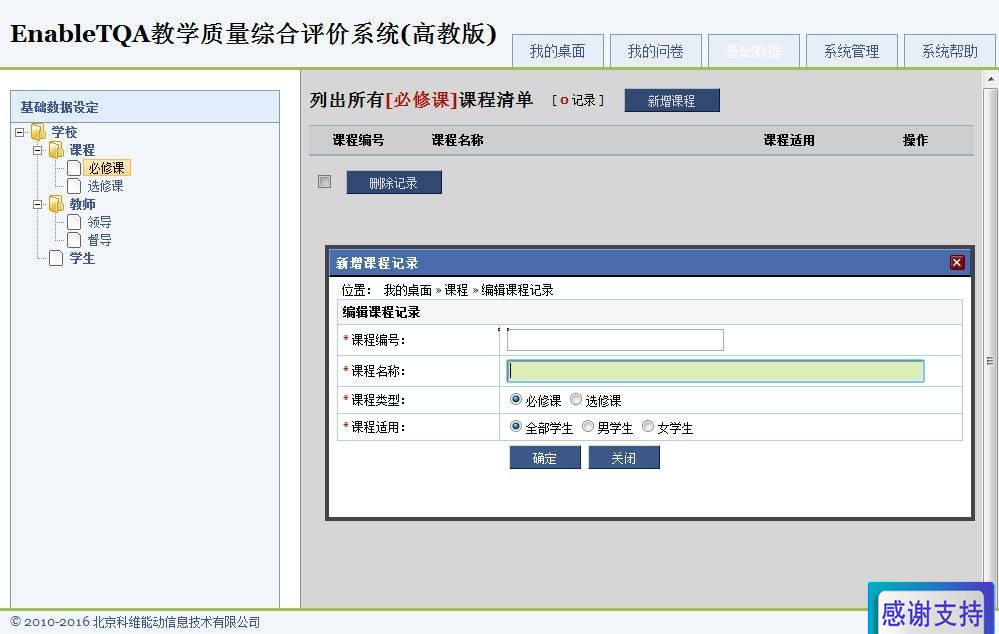This screenshot has width=999, height=634.
Task: Switch to 基础数据 tab
Action: 754,51
